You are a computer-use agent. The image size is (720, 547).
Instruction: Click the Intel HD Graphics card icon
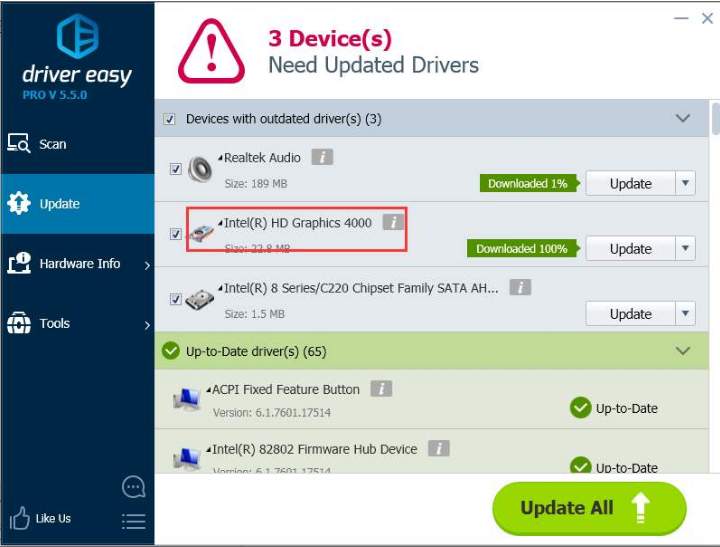point(202,234)
